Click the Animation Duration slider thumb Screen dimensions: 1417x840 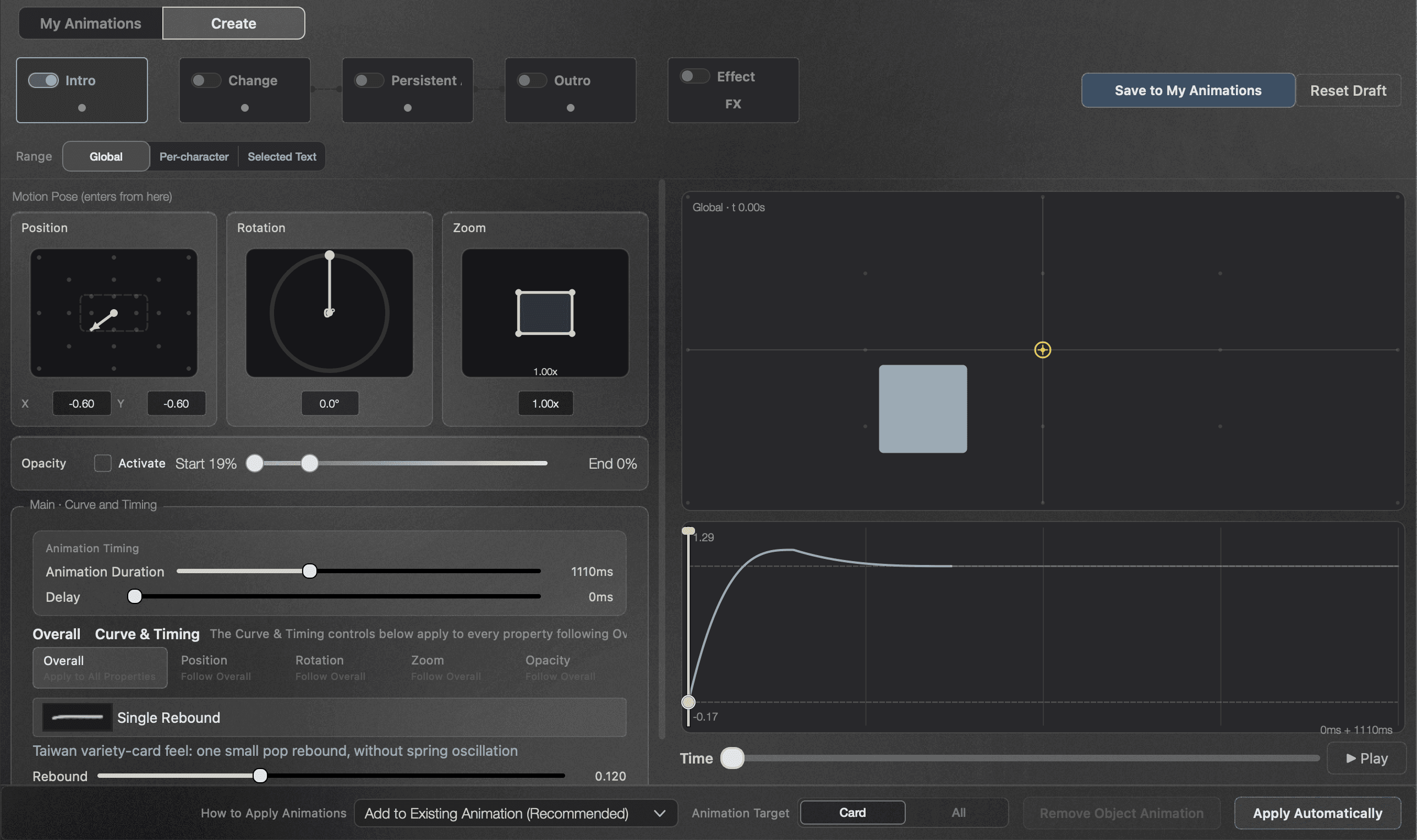pos(310,571)
